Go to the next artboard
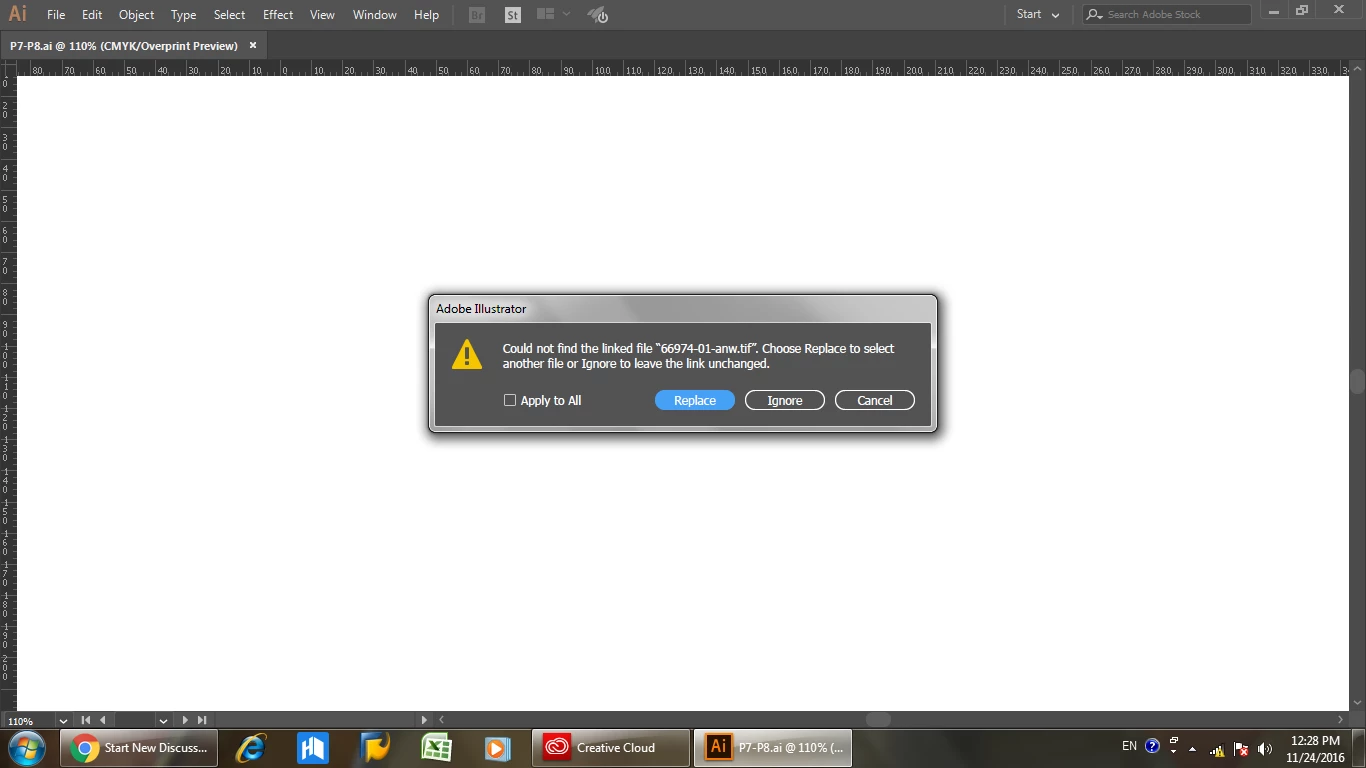The image size is (1366, 768). click(185, 720)
